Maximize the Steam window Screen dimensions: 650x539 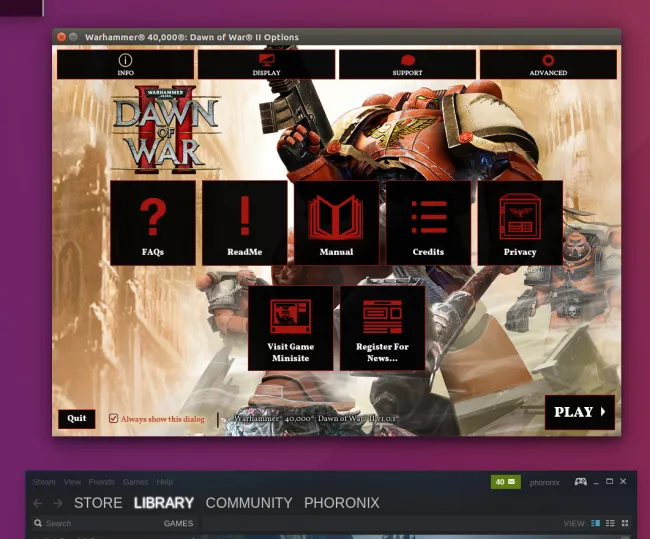click(609, 481)
